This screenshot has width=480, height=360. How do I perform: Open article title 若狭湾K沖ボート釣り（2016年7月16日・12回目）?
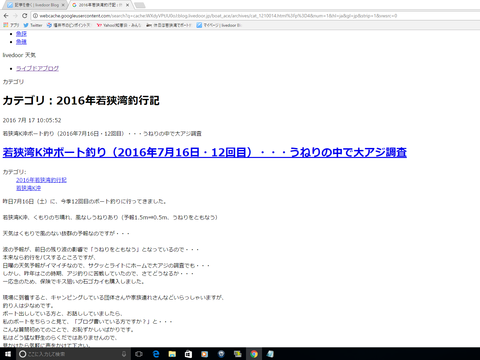pos(205,152)
